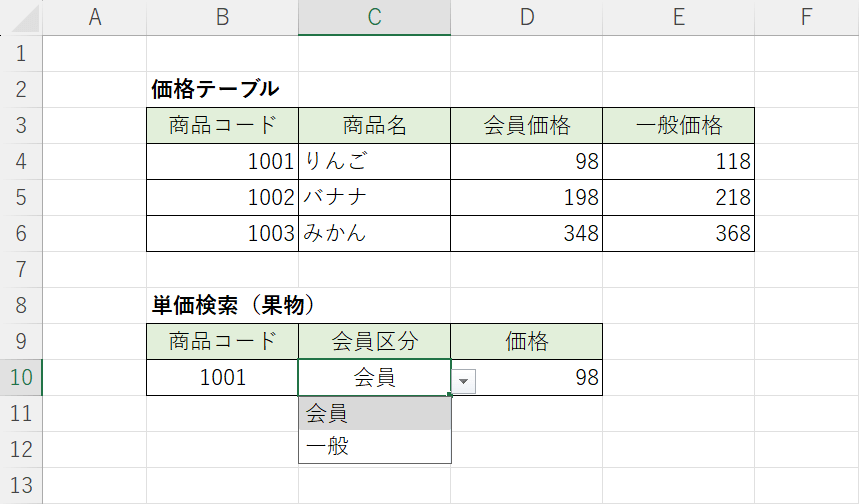859x504 pixels.
Task: Click cell B10 containing 1001
Action: pyautogui.click(x=222, y=377)
